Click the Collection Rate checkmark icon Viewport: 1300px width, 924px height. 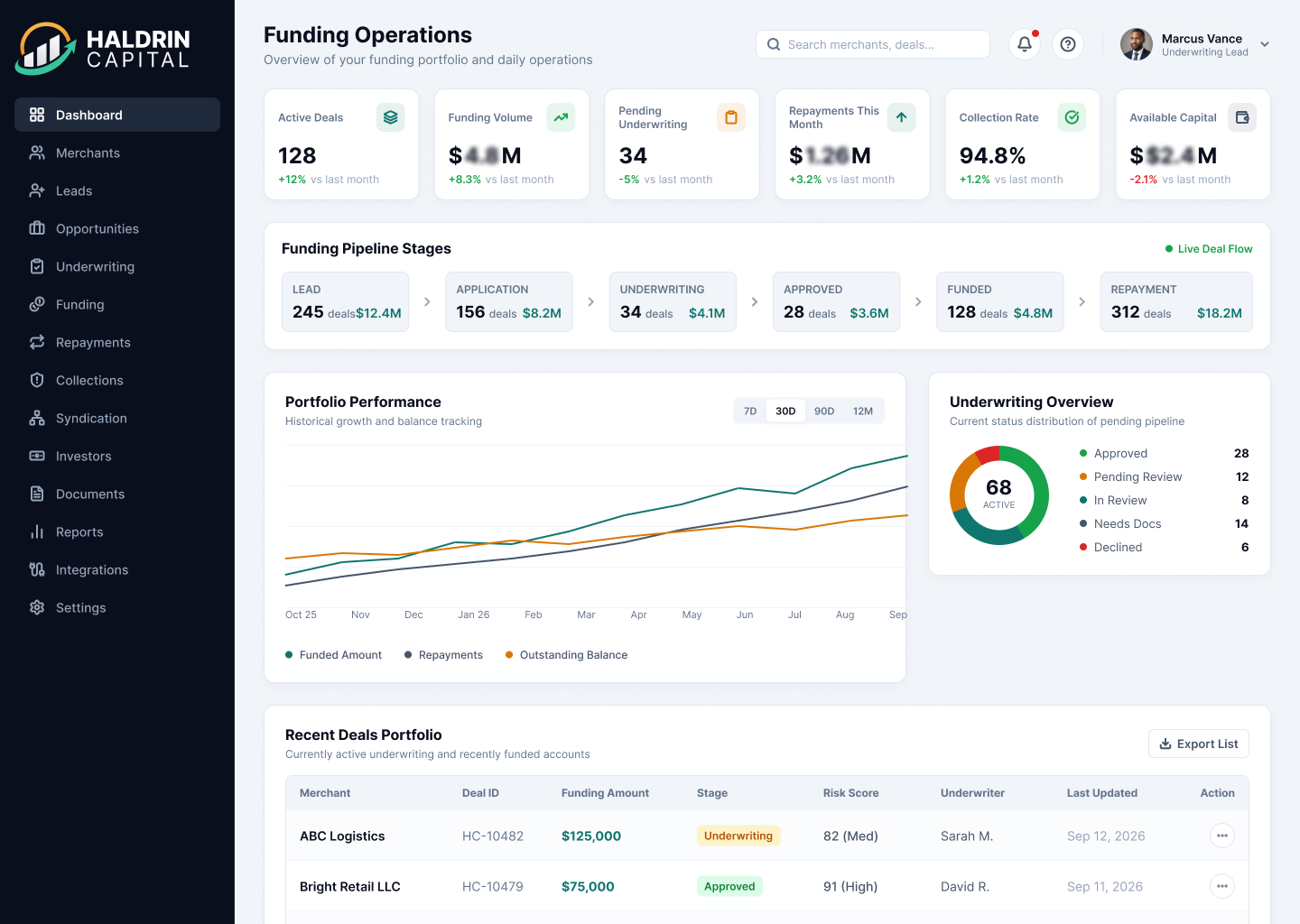pos(1072,117)
